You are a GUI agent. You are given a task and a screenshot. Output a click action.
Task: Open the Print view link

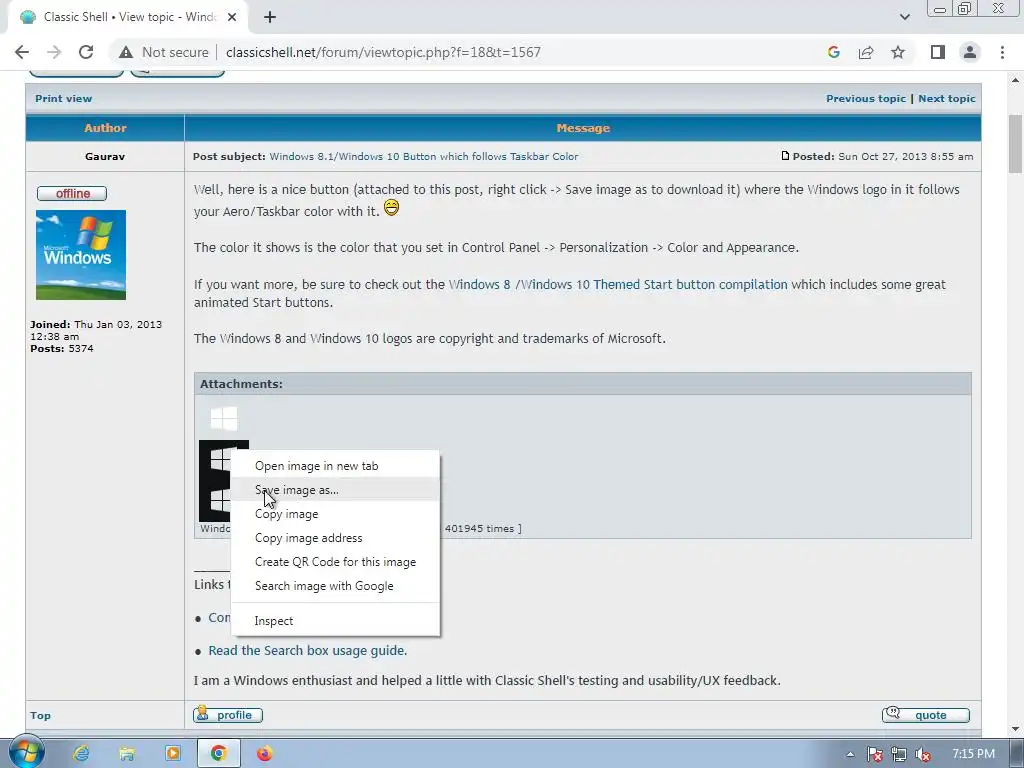pyautogui.click(x=63, y=99)
